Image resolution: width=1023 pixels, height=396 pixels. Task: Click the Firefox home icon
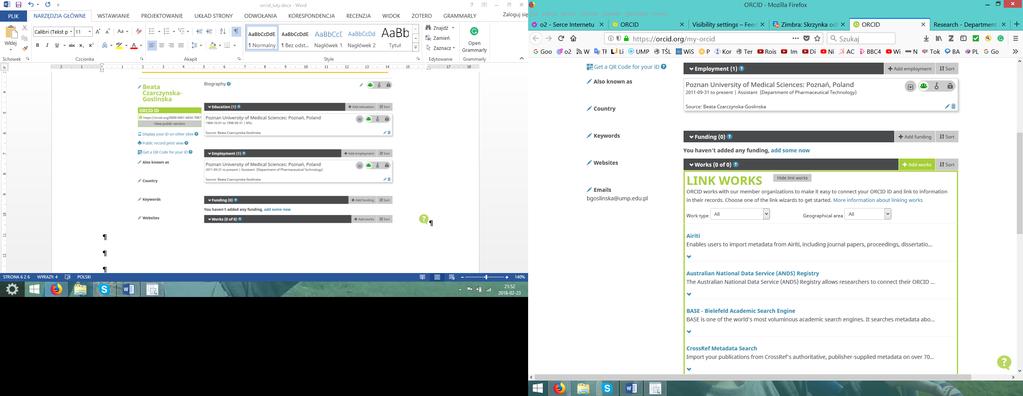click(573, 38)
